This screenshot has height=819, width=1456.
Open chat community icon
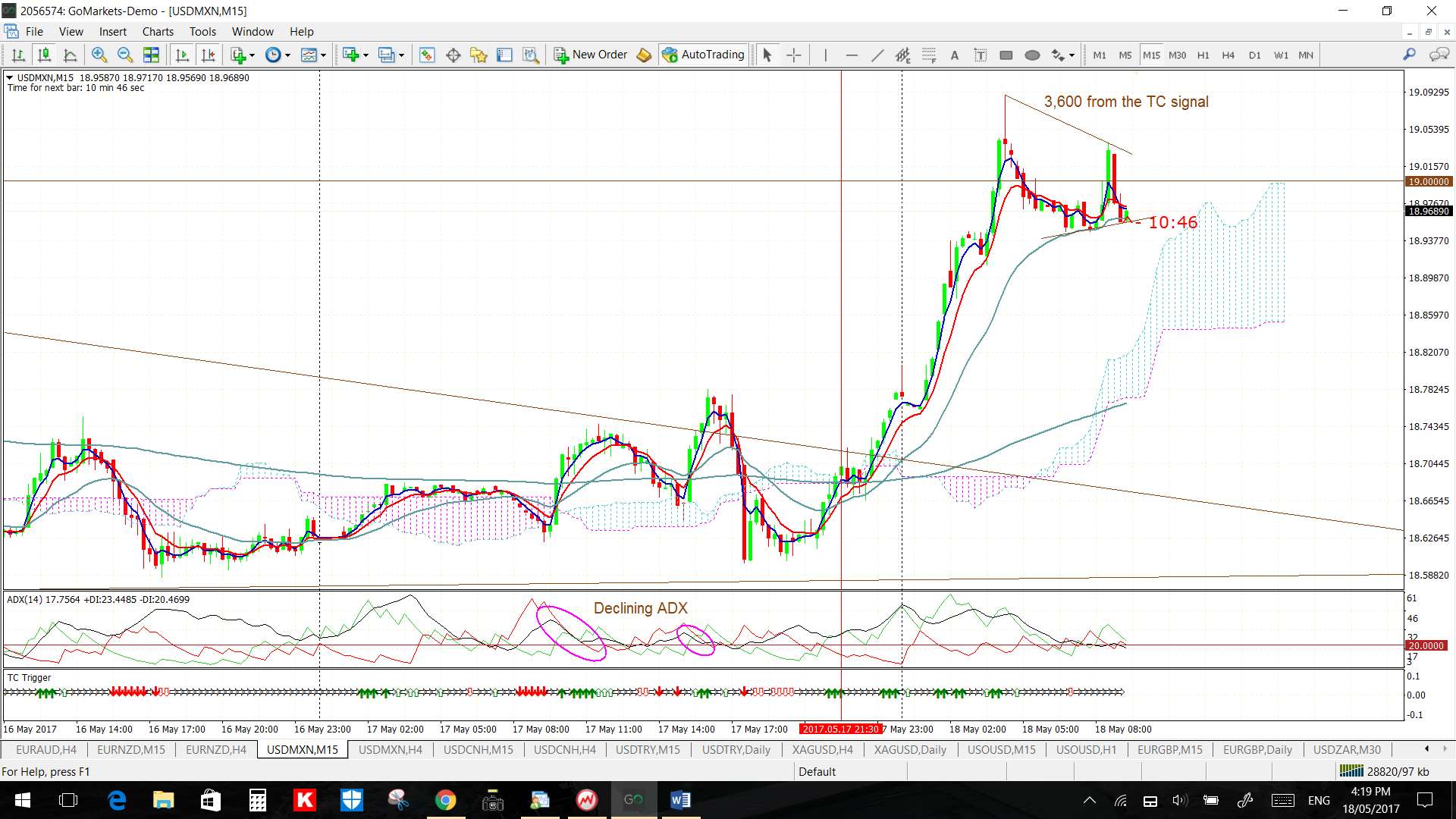pos(1439,55)
